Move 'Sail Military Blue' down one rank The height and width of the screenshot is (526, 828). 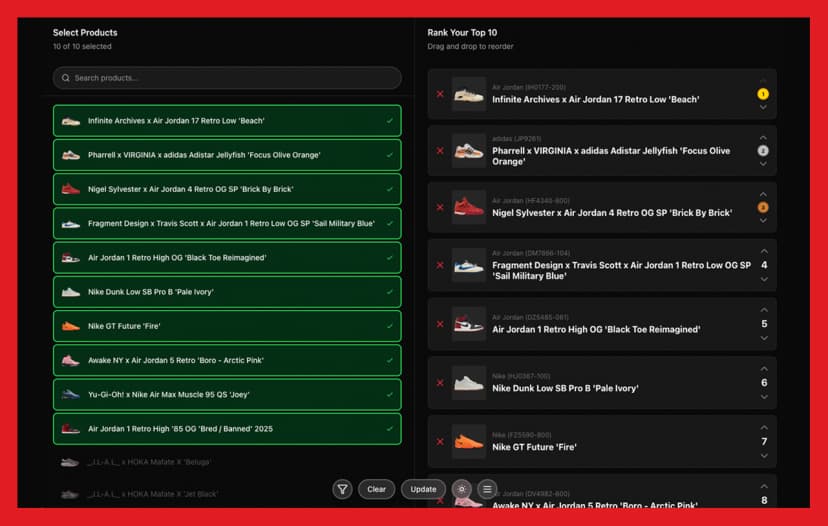click(x=764, y=279)
